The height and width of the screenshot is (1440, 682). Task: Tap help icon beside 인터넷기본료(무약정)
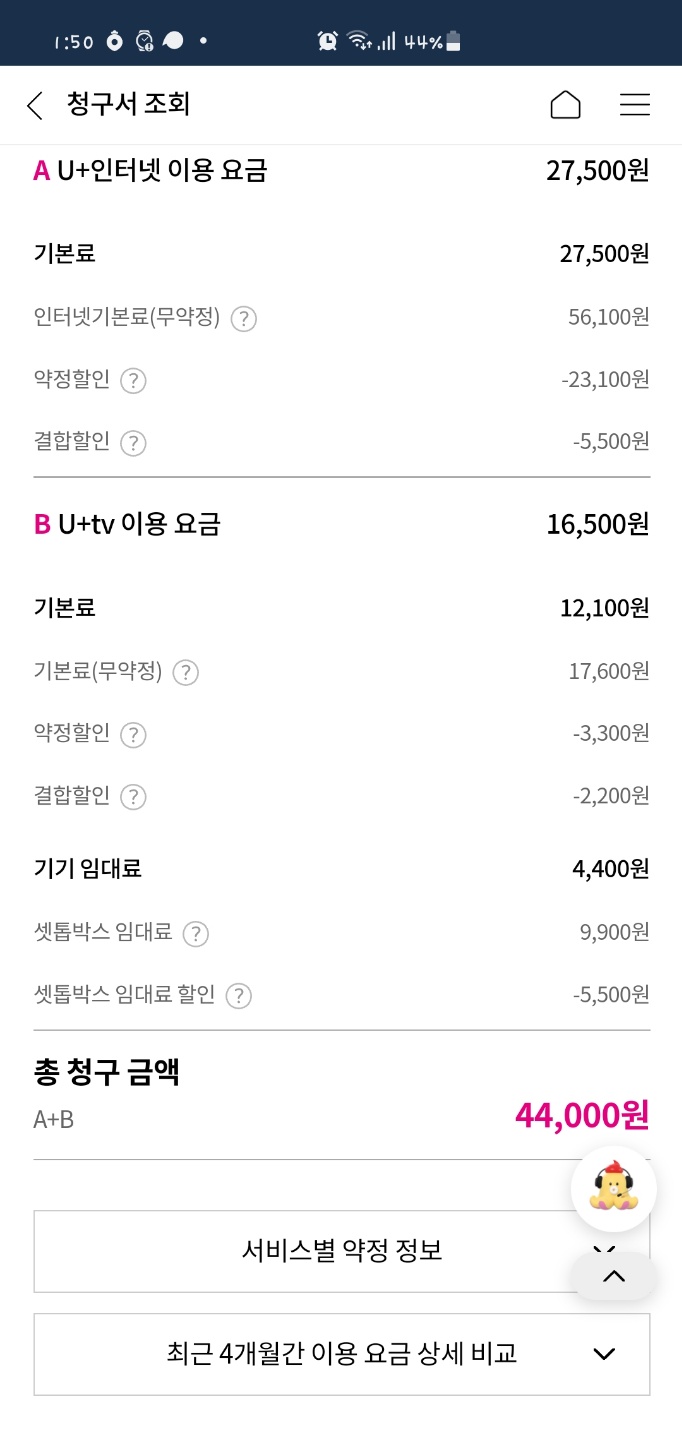(x=244, y=319)
